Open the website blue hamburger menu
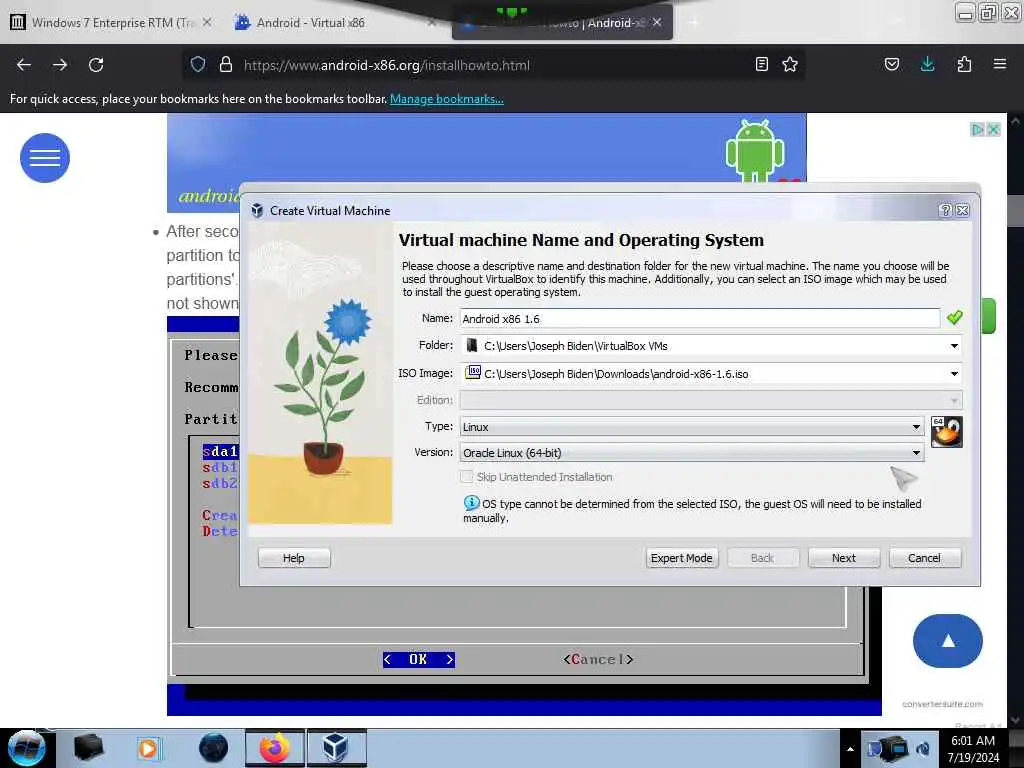This screenshot has height=768, width=1024. (44, 158)
